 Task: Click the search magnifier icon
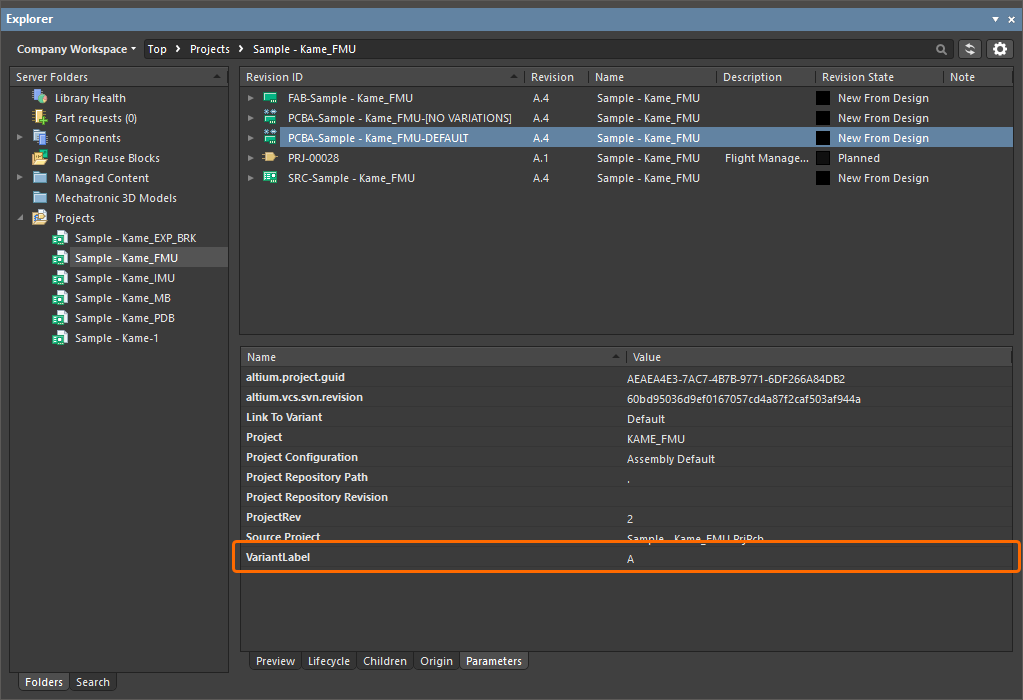click(x=941, y=49)
